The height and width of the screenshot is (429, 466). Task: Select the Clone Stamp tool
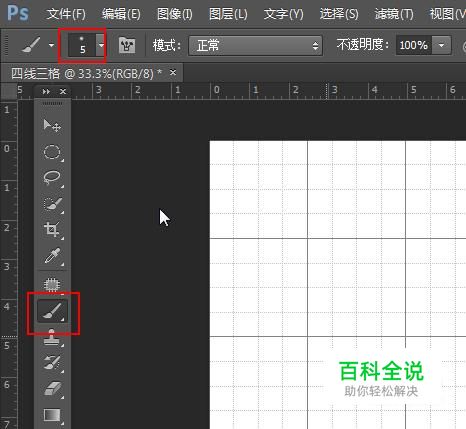pyautogui.click(x=52, y=337)
